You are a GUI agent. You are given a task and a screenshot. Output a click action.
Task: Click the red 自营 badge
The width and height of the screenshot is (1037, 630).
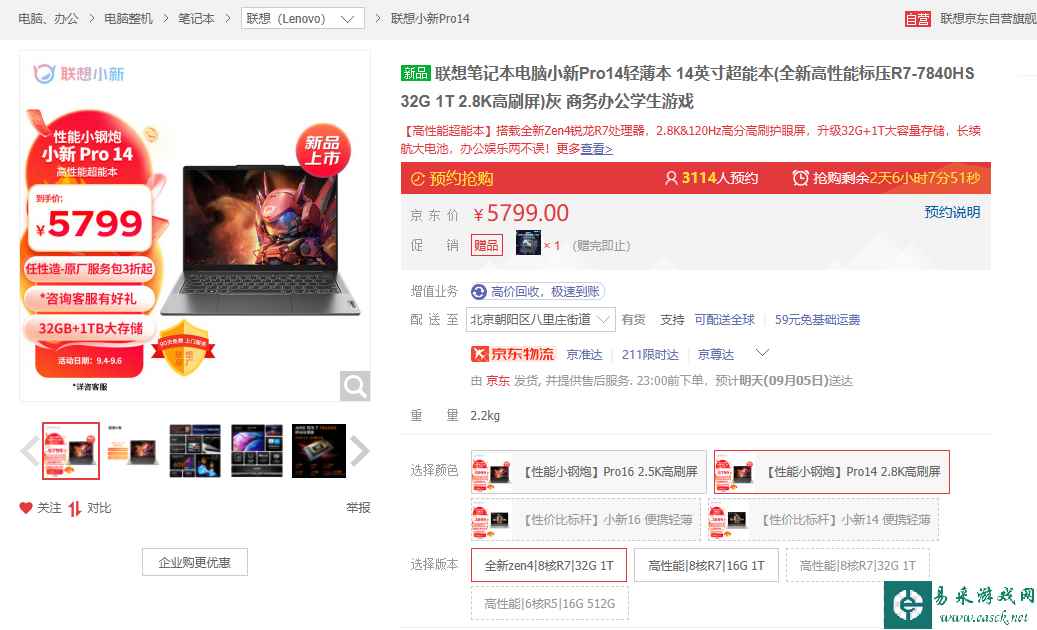pos(917,19)
